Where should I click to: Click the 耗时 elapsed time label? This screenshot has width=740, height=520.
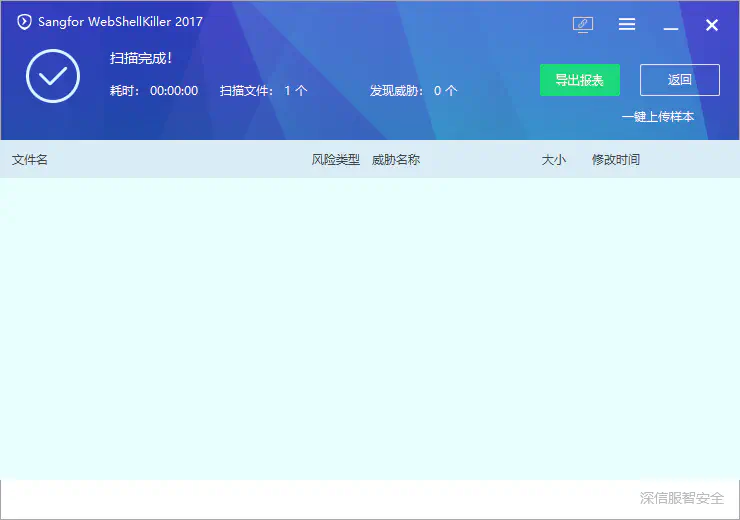tap(154, 91)
